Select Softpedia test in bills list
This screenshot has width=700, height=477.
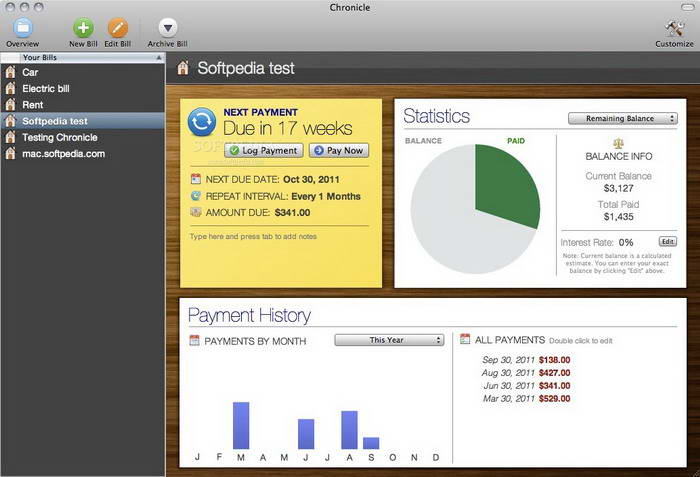coord(83,121)
